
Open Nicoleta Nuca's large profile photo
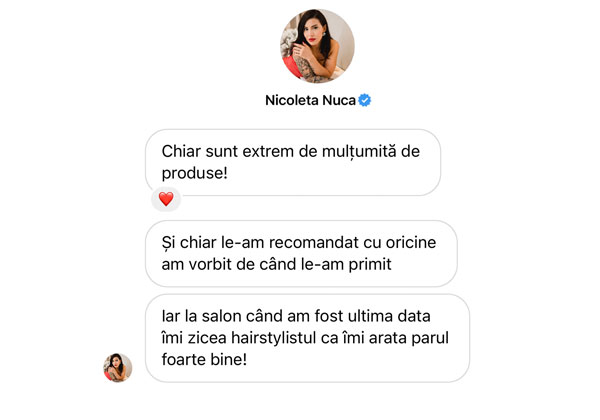click(317, 46)
